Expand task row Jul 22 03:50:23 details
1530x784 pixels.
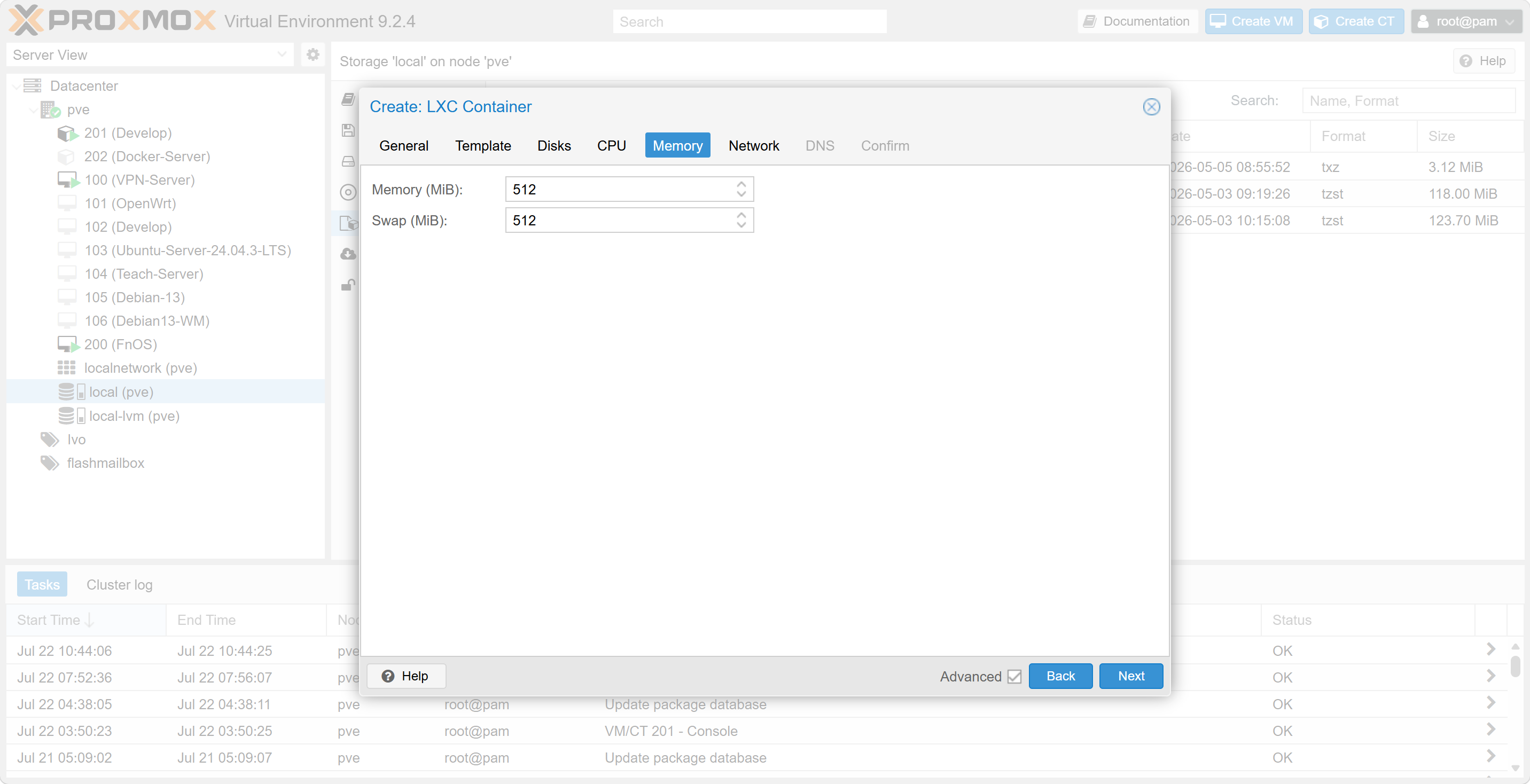(1490, 730)
